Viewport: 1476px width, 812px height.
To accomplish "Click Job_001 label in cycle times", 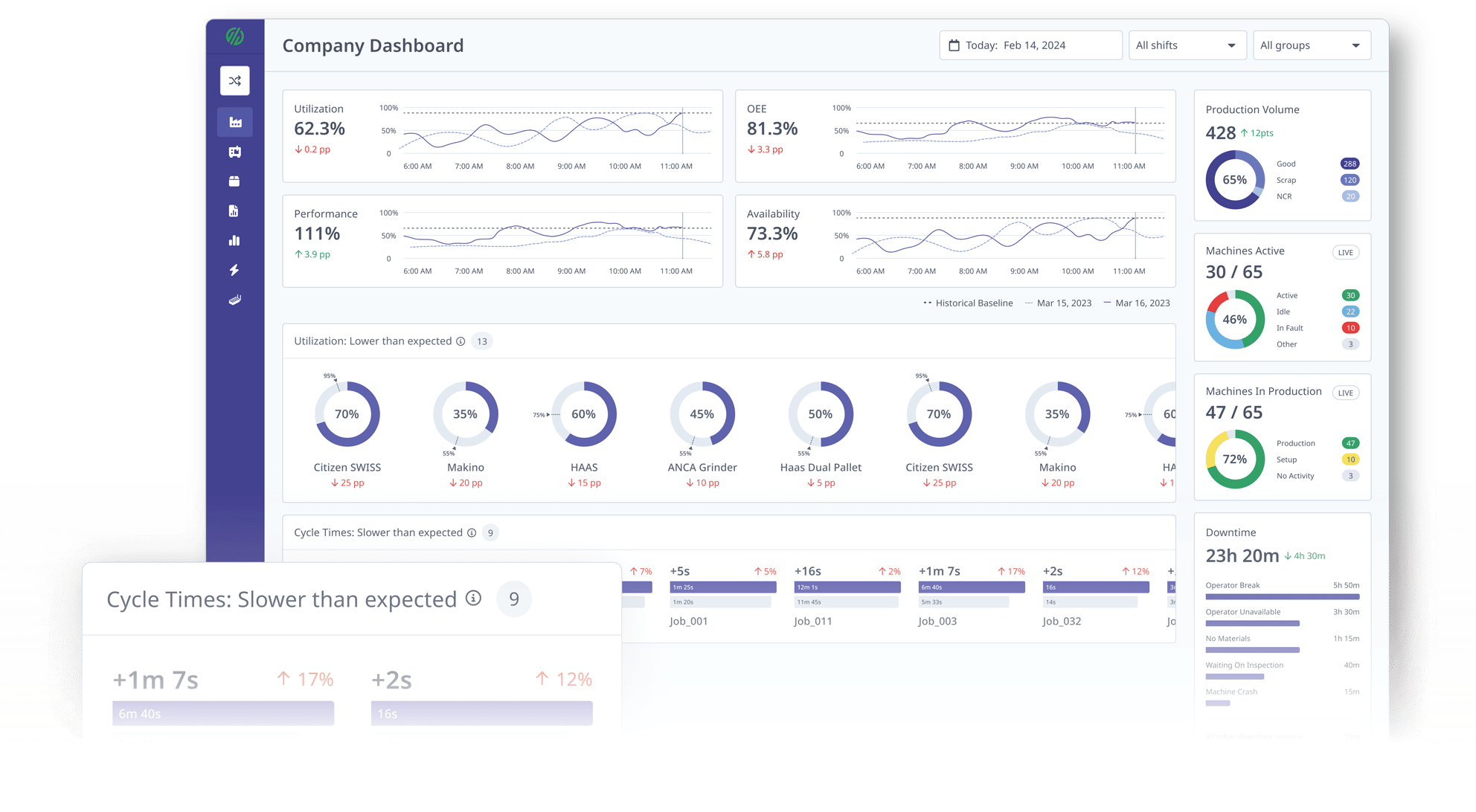I will [x=689, y=621].
